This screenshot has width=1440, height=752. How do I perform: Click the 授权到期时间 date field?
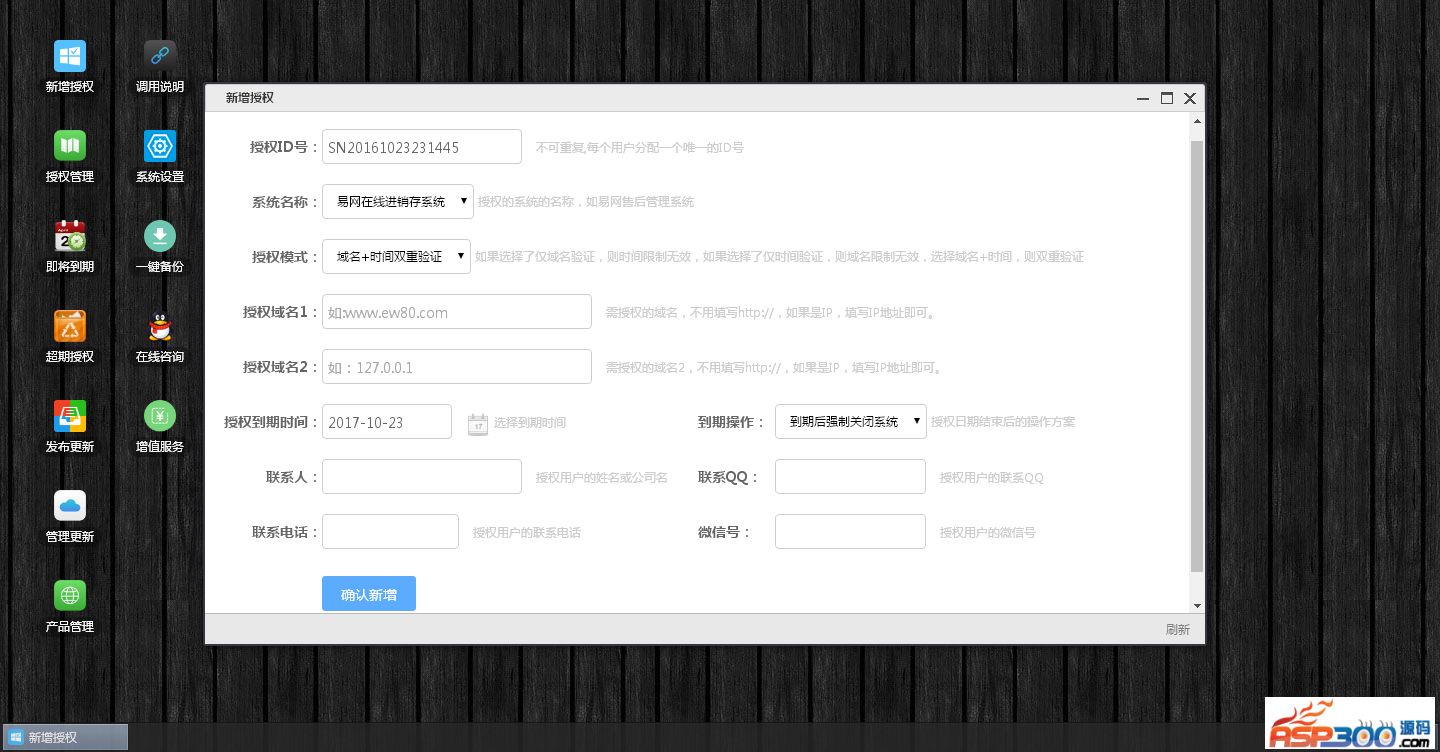387,421
